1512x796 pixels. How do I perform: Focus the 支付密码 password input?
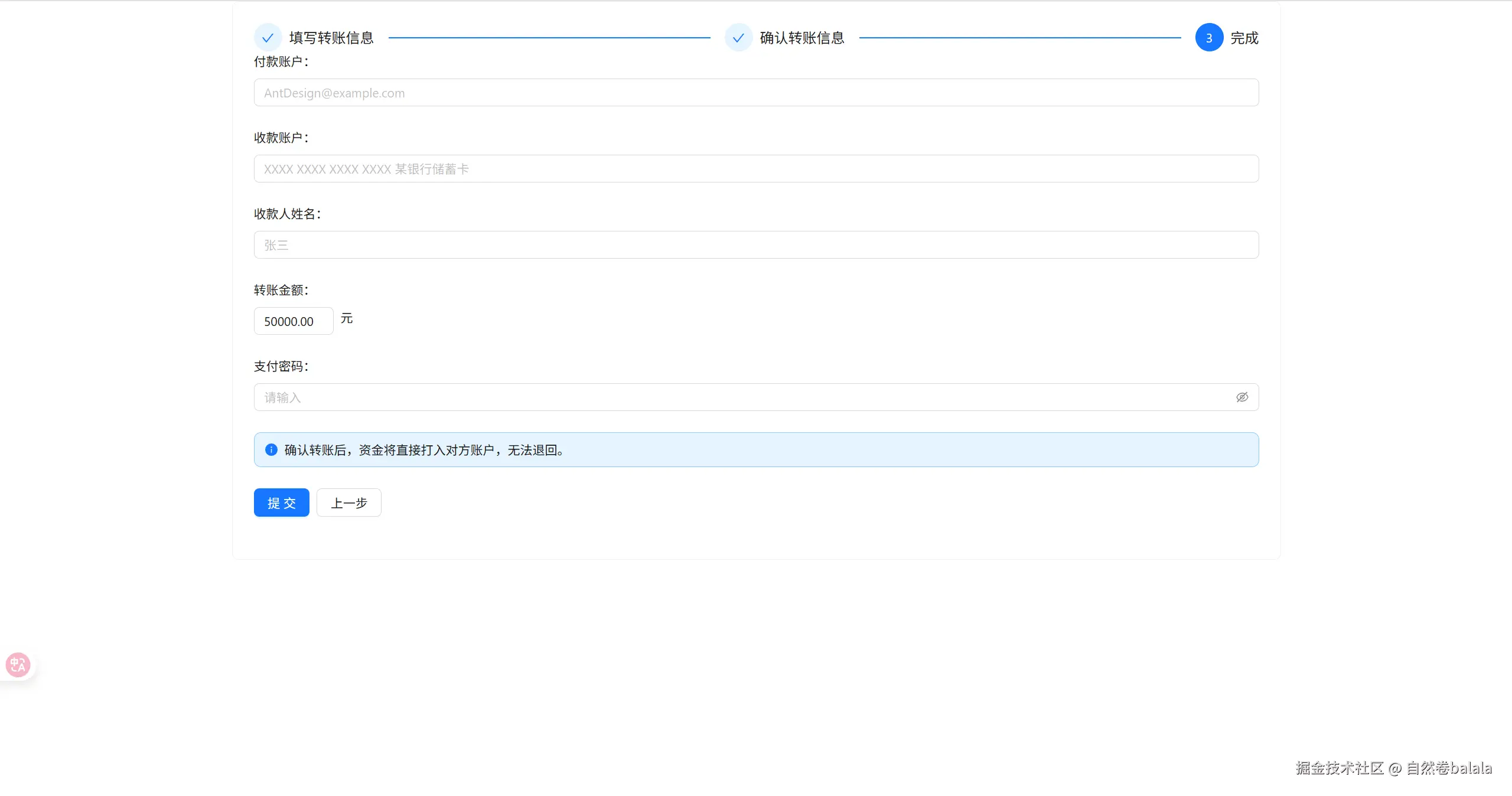click(744, 397)
